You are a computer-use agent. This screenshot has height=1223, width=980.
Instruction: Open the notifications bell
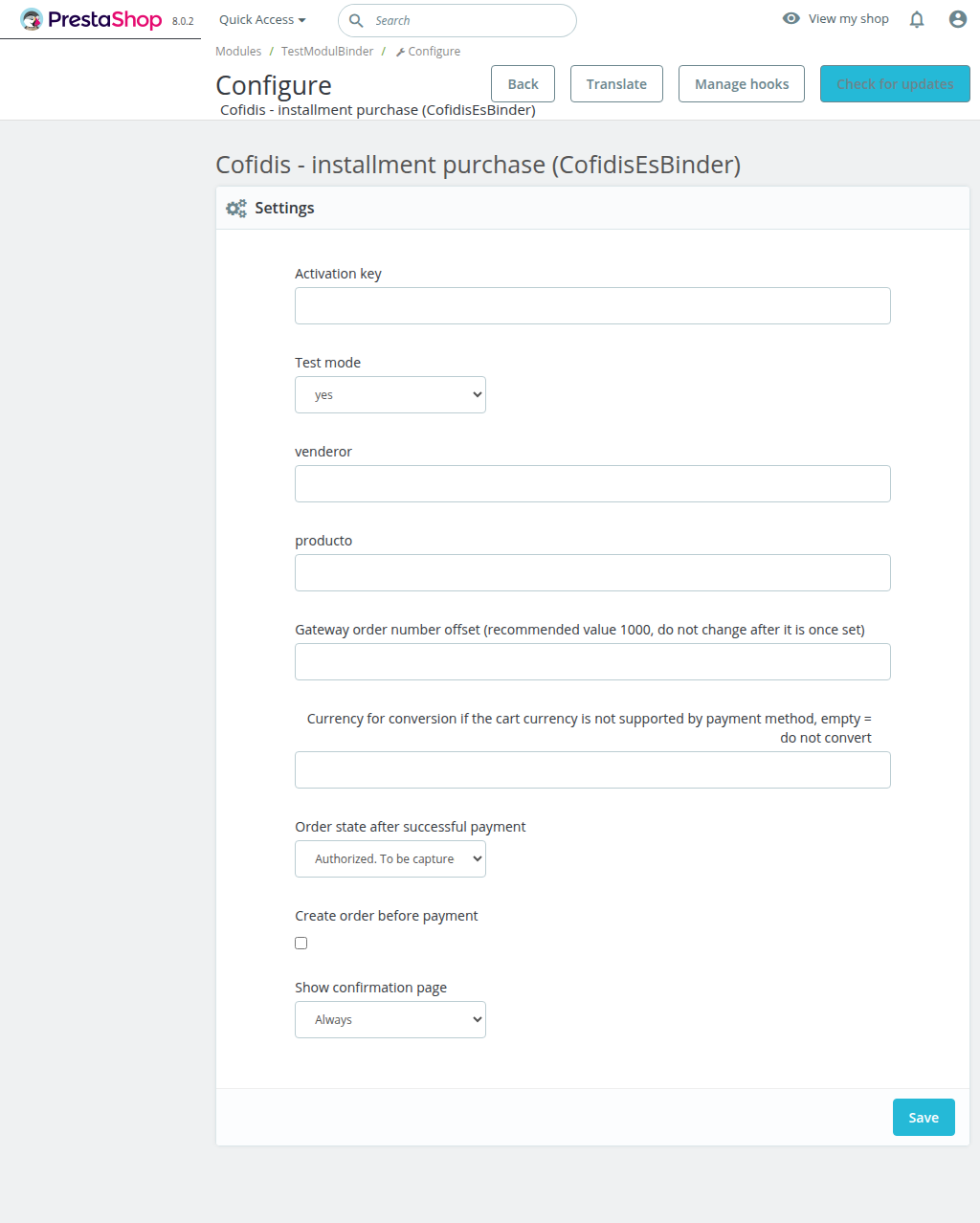917,19
